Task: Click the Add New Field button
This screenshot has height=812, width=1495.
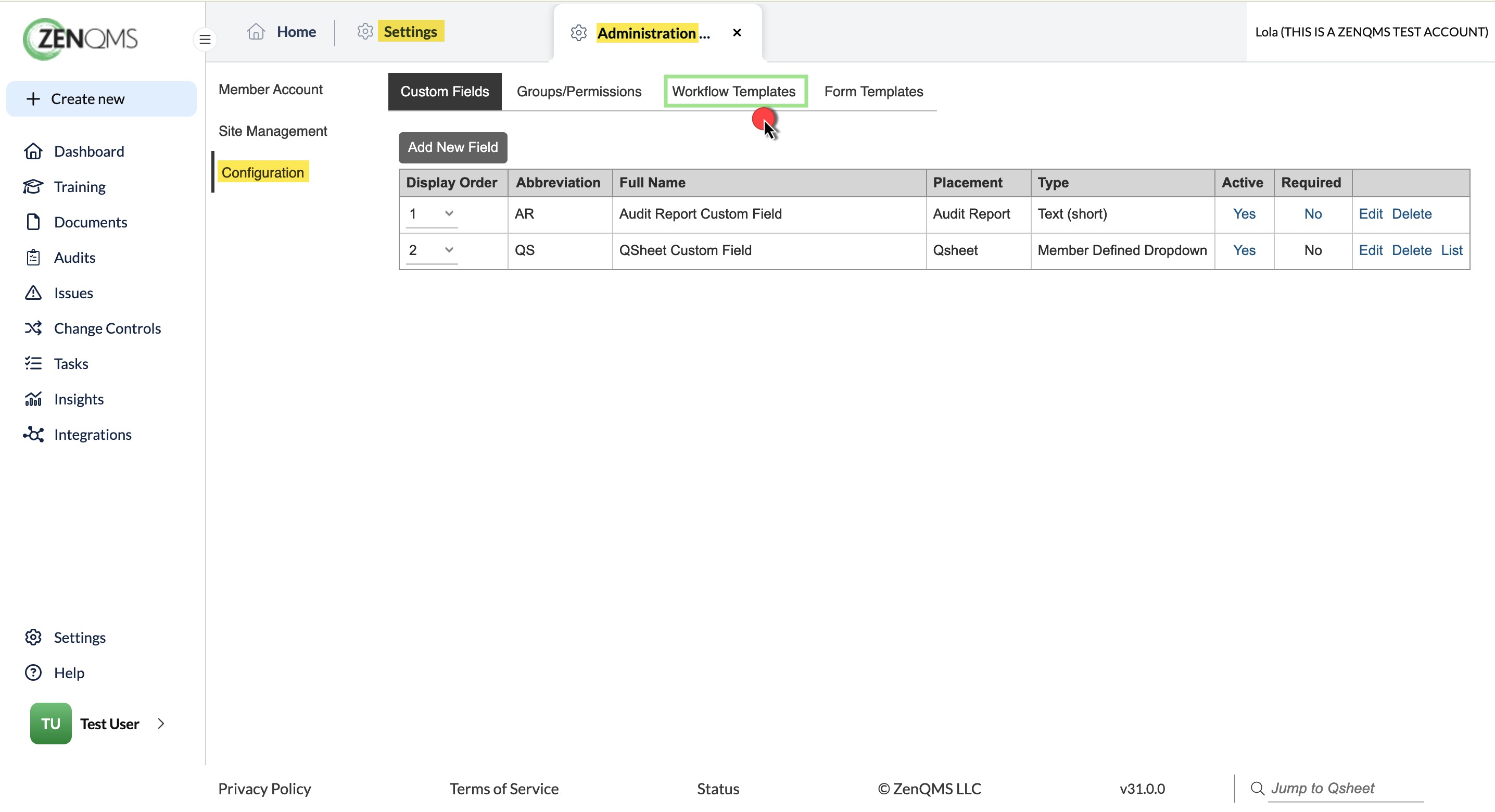Action: [x=453, y=147]
